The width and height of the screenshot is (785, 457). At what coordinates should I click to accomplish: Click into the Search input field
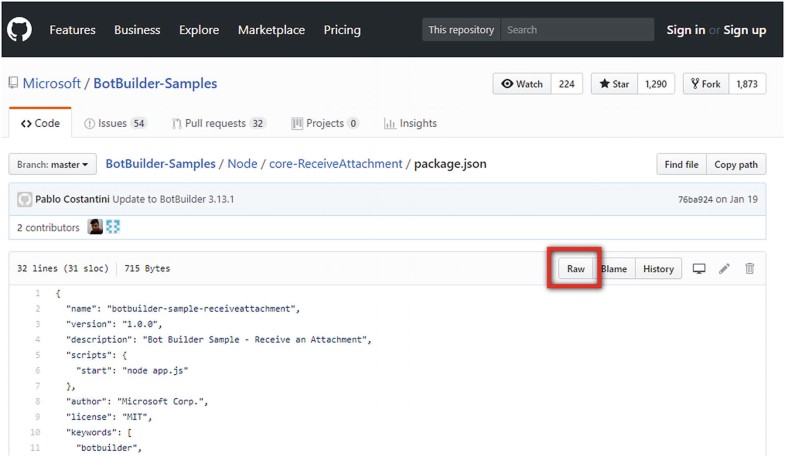click(x=577, y=30)
